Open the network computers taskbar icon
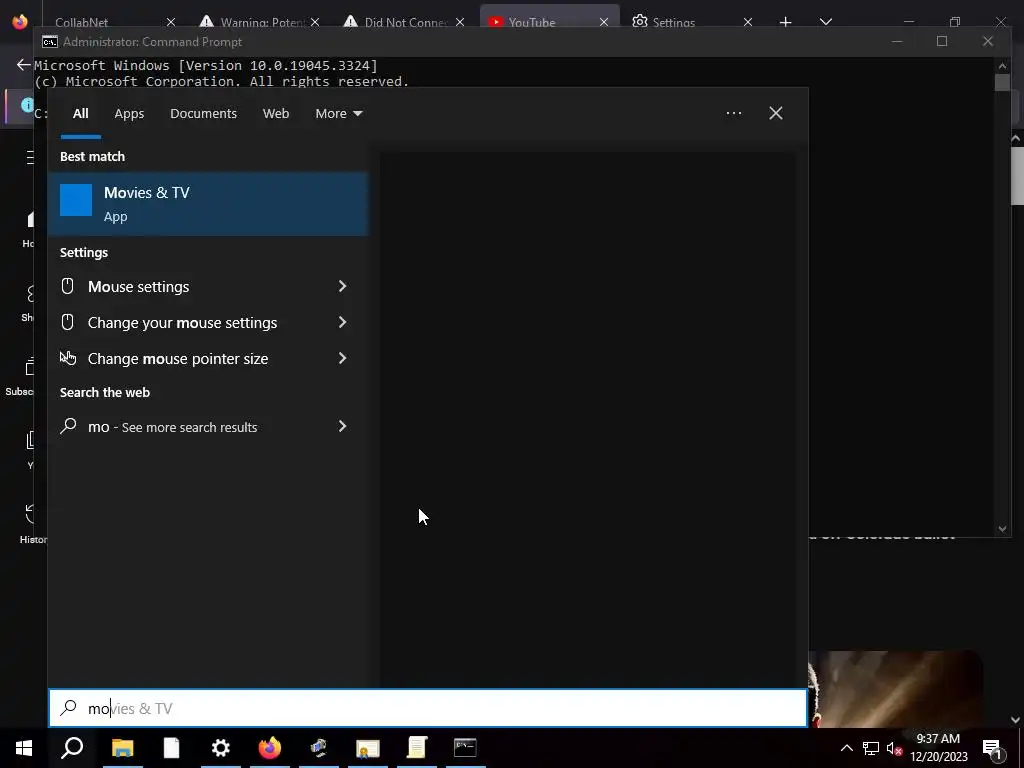Screen dimensions: 1024x768 click(319, 748)
